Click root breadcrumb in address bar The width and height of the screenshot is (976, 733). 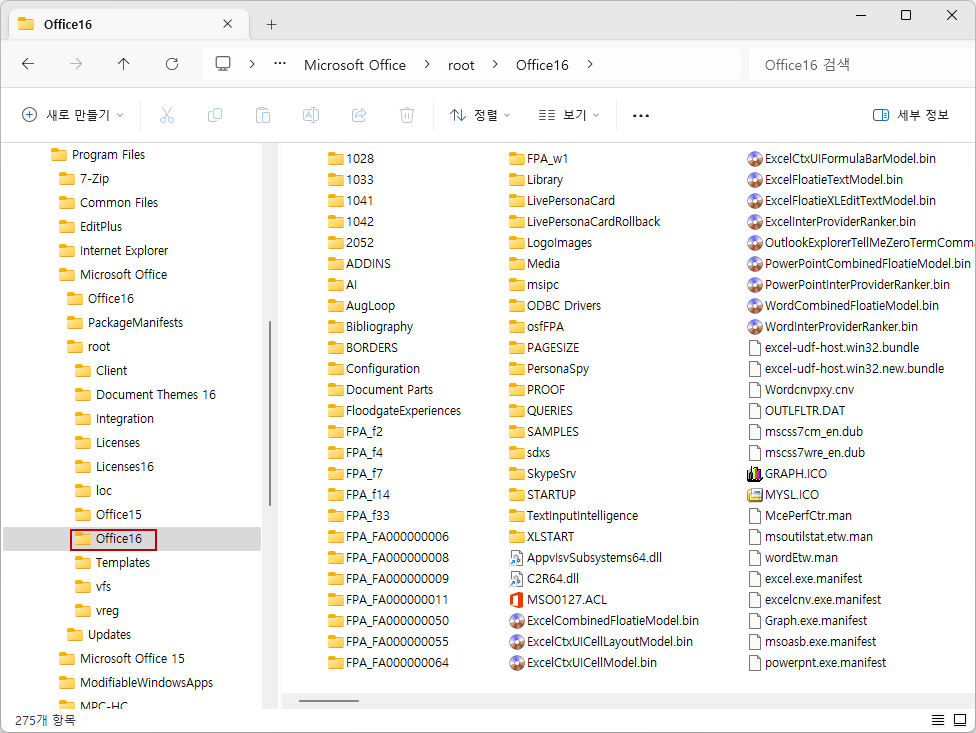pos(461,65)
